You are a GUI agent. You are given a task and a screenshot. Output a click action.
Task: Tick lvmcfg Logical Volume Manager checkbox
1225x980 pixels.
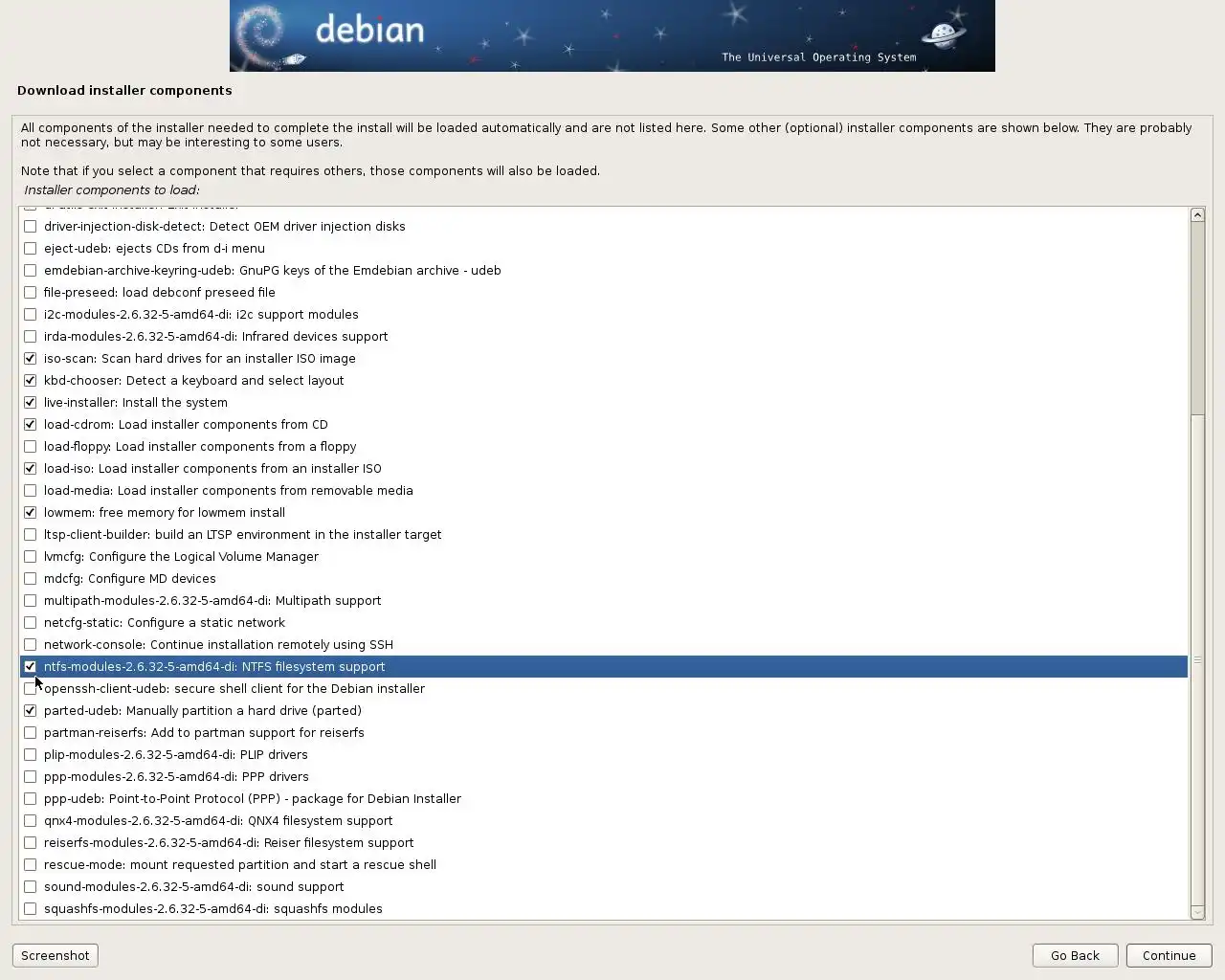coord(31,557)
